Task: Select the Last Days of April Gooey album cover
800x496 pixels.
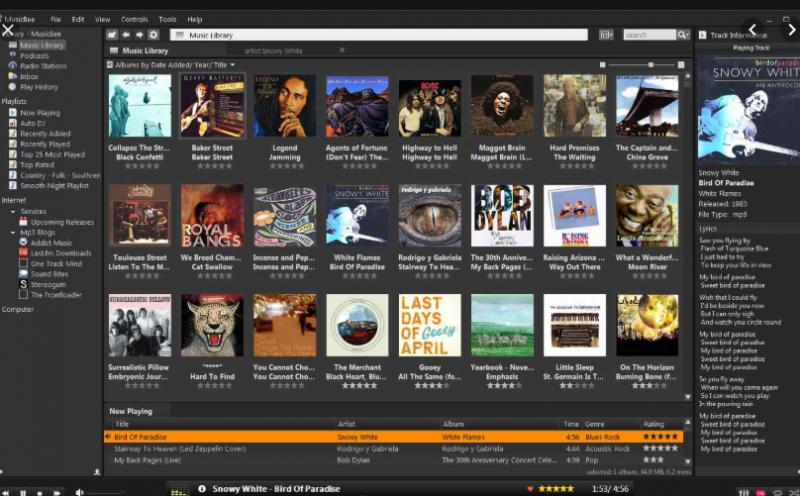Action: (x=430, y=325)
